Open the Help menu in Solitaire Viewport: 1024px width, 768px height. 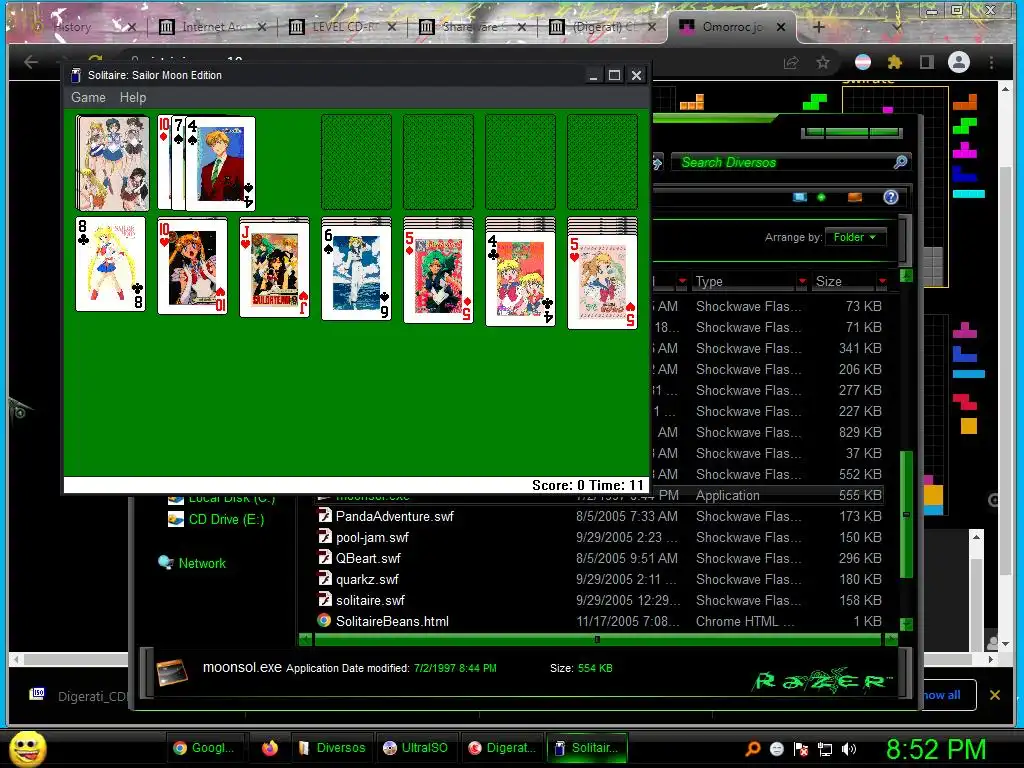pyautogui.click(x=133, y=97)
